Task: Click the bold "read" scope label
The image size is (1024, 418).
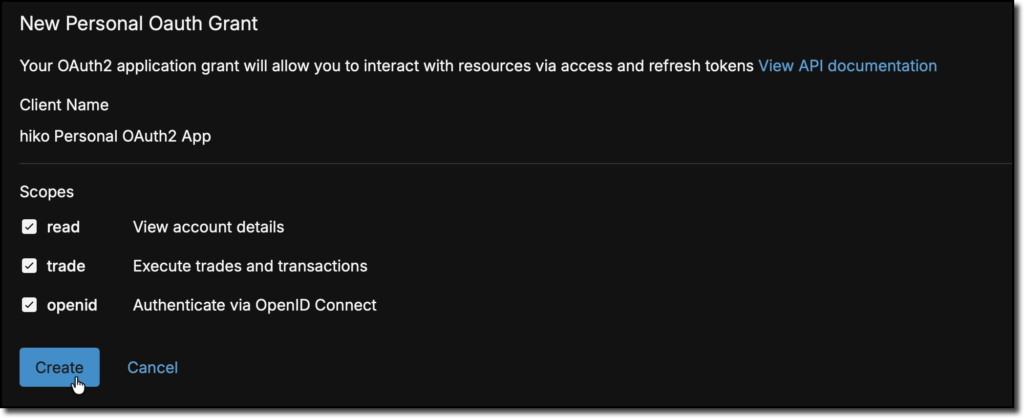Action: pyautogui.click(x=63, y=227)
